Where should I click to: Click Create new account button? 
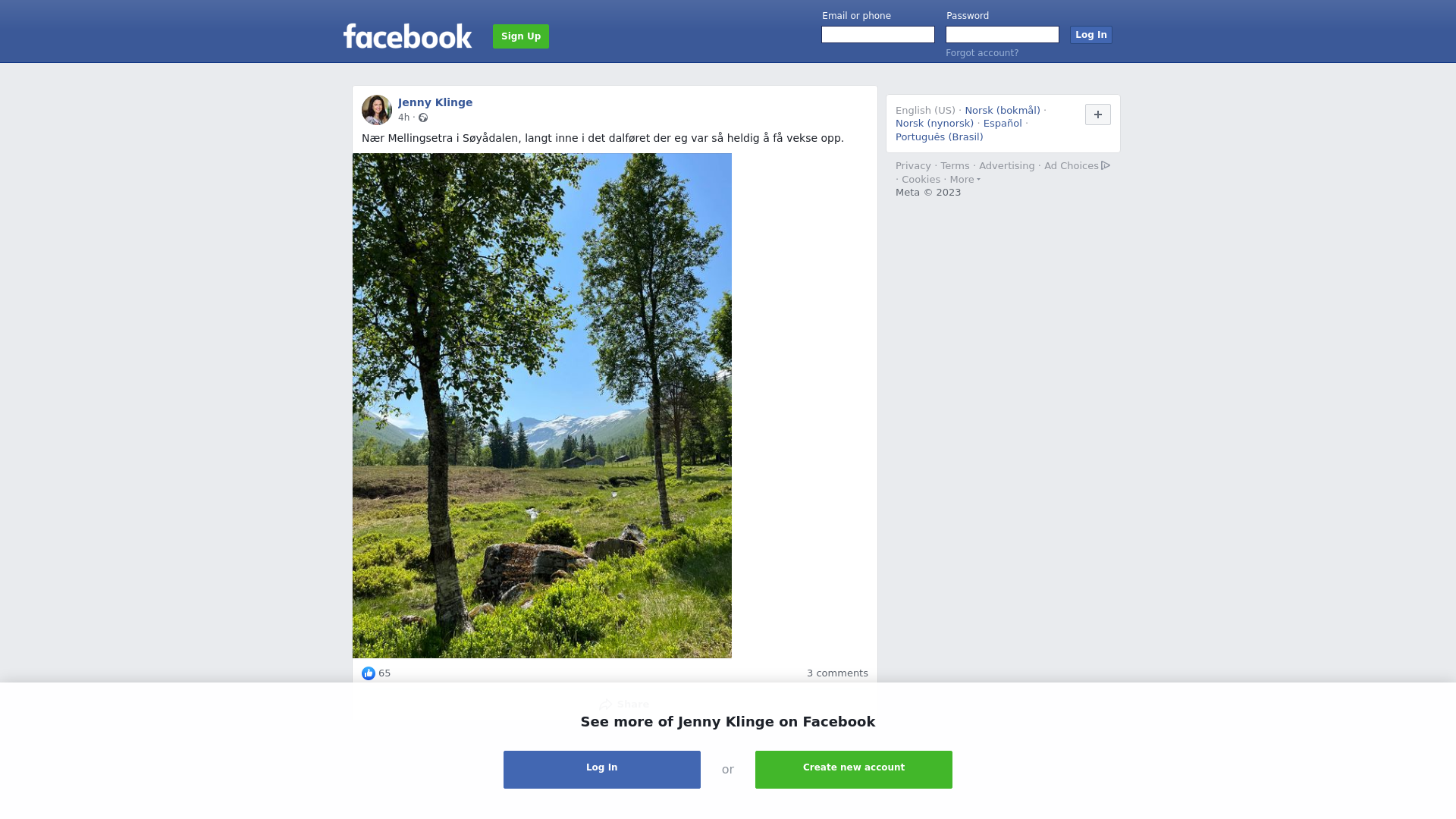854,770
